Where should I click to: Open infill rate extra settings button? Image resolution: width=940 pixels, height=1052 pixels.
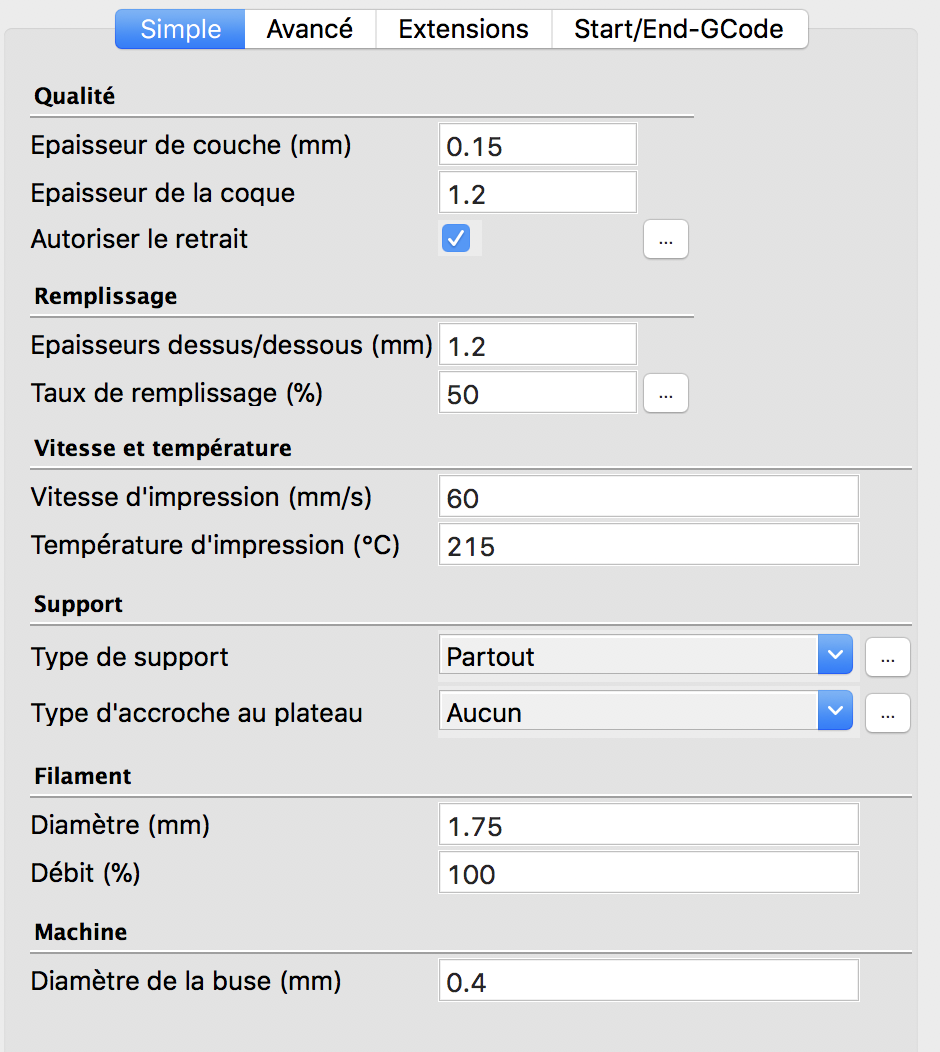tap(666, 393)
